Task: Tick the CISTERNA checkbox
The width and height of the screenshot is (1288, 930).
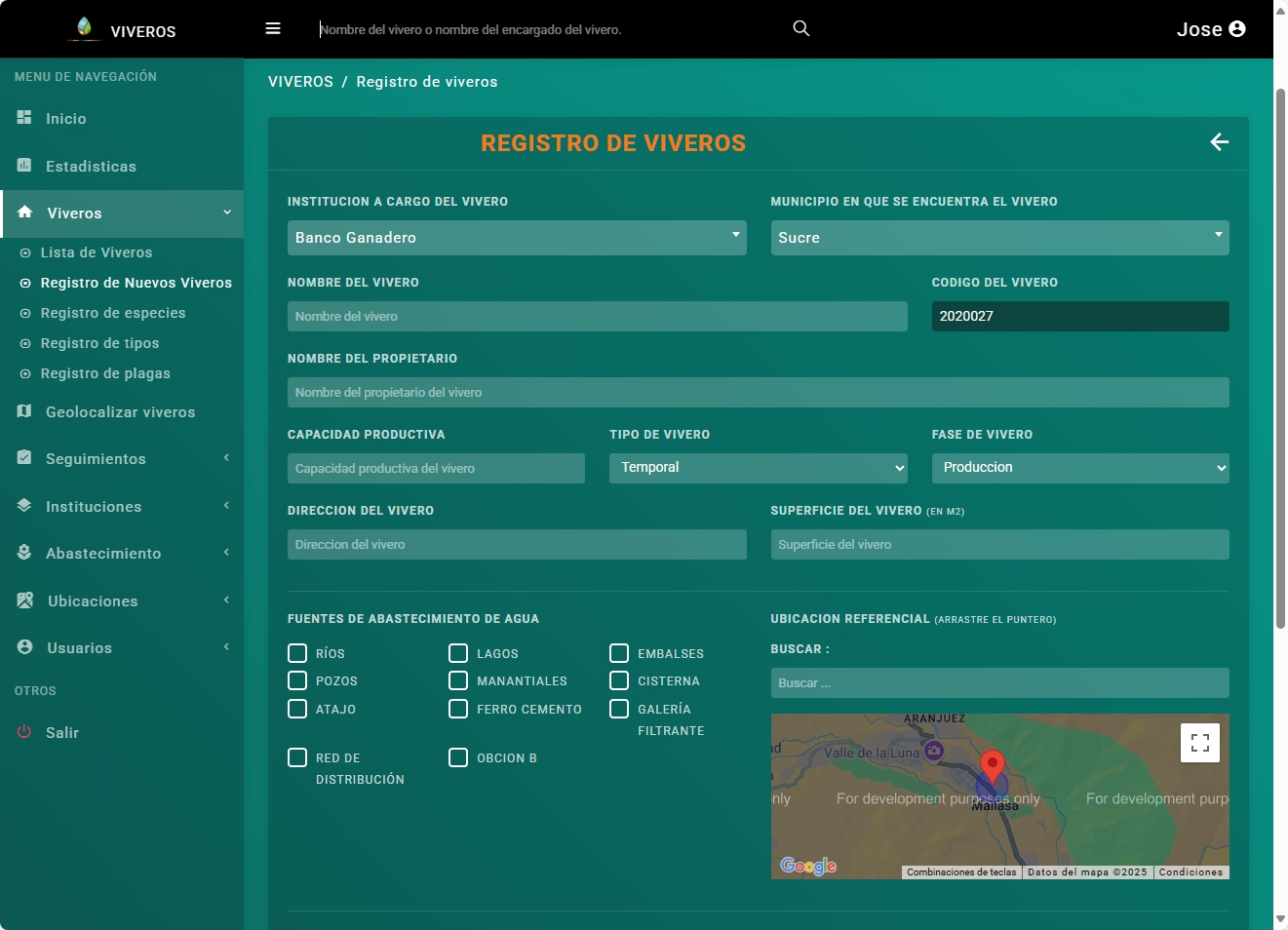Action: pyautogui.click(x=619, y=680)
